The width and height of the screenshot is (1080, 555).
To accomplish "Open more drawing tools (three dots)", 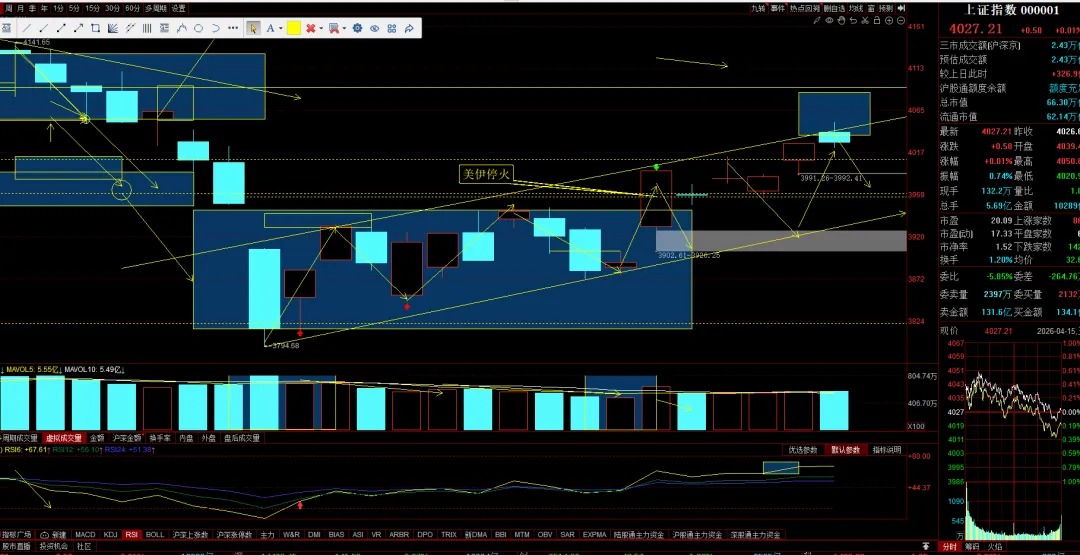I will click(233, 28).
